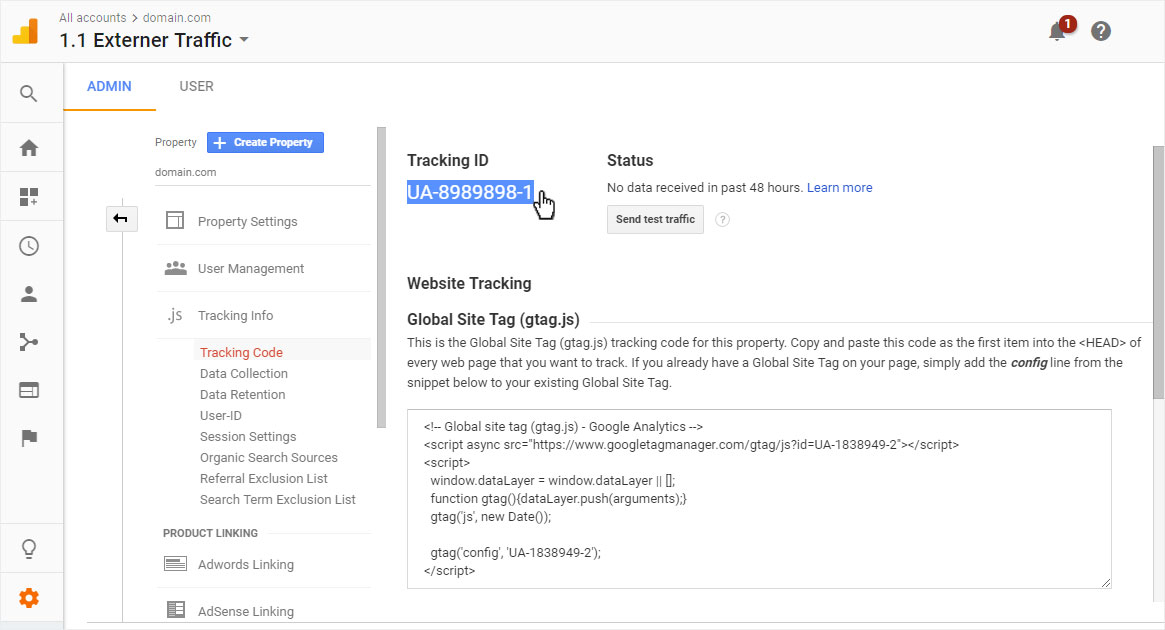Click the AdSense Linking icon
1165x630 pixels.
(176, 610)
